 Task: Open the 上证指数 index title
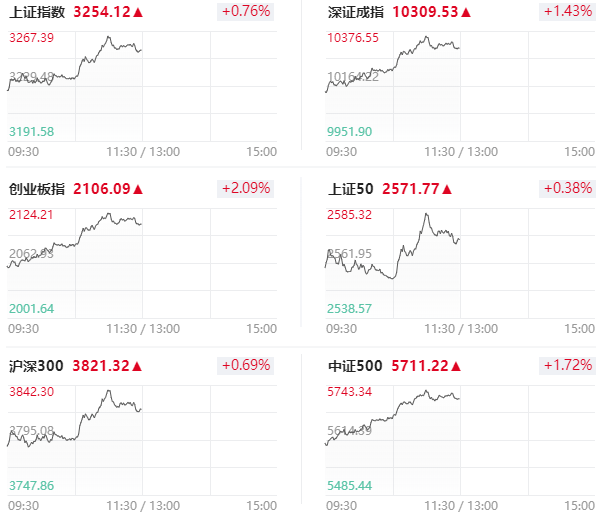[x=37, y=12]
